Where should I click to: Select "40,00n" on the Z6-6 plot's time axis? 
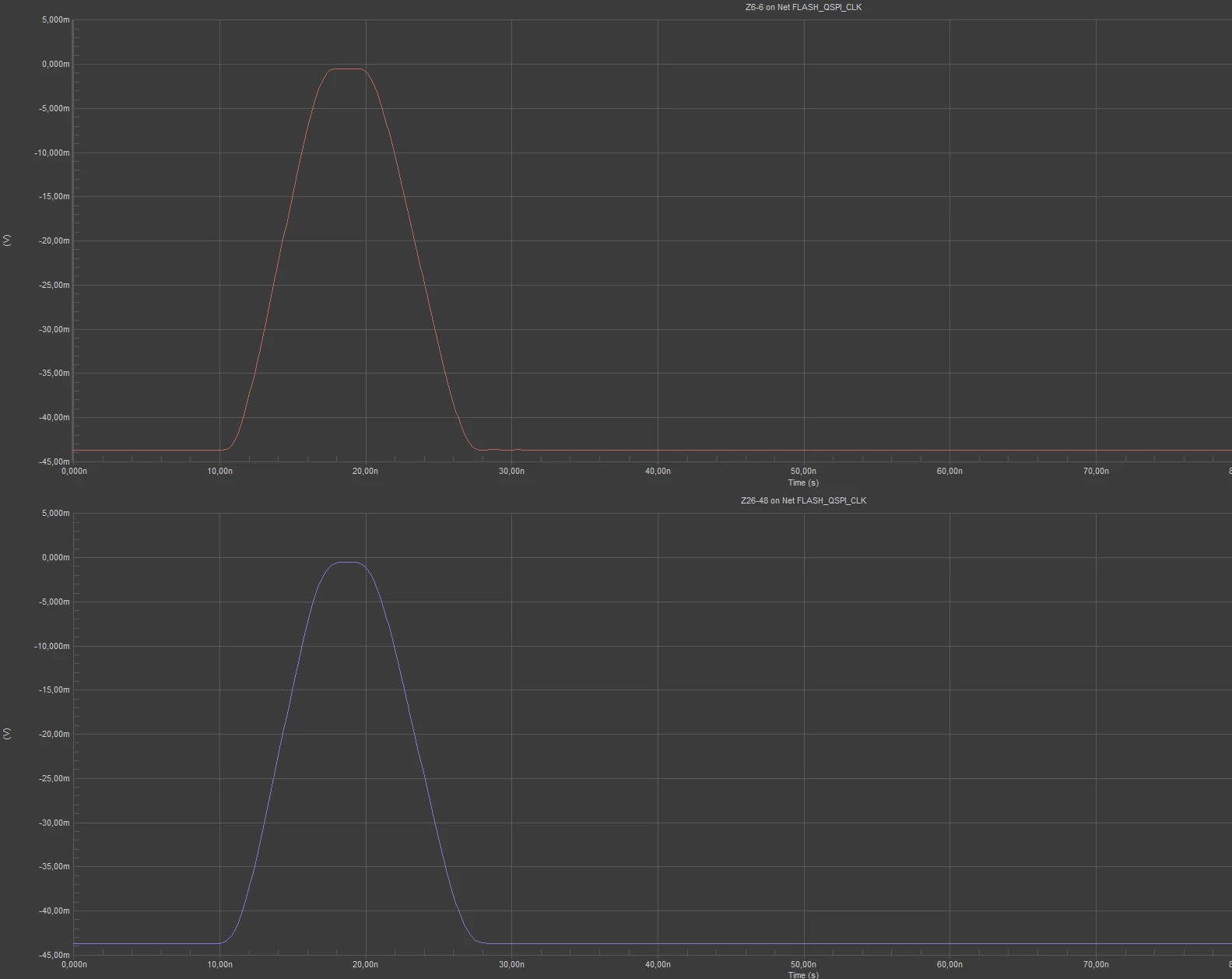[658, 471]
